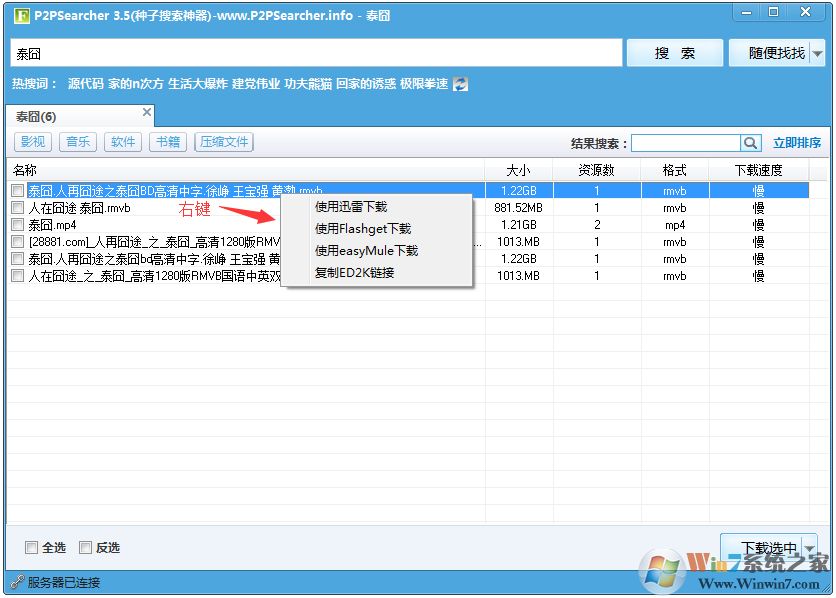Enable the 全选 select-all checkbox
The height and width of the screenshot is (598, 836).
(33, 547)
